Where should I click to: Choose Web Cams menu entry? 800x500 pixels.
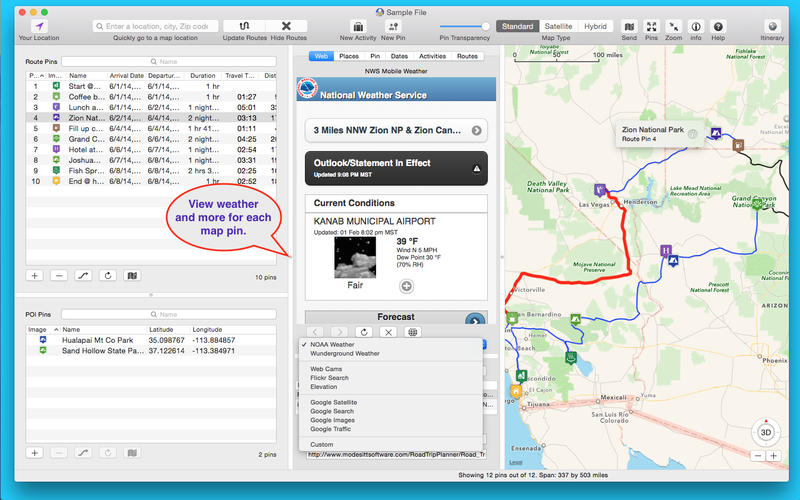(x=390, y=369)
